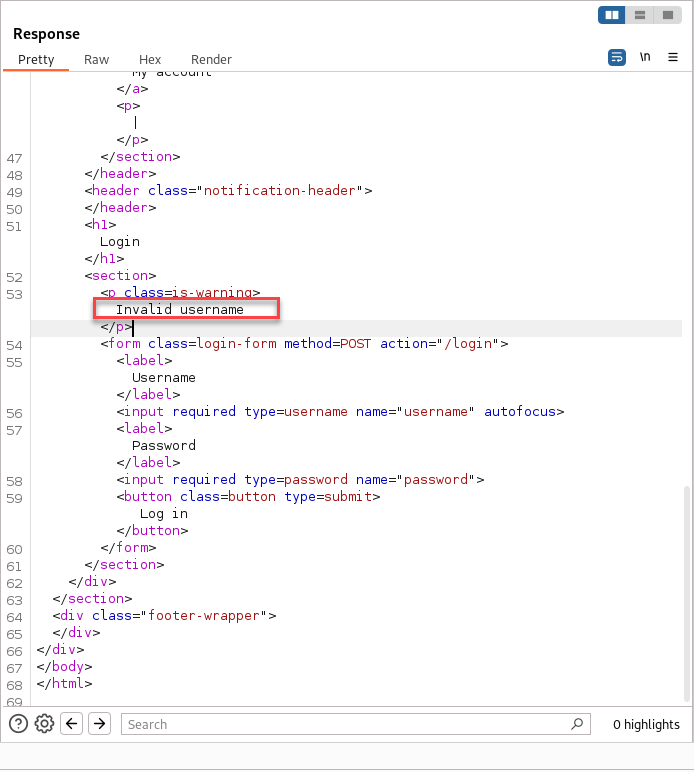
Task: Go to the next search match arrow
Action: [x=99, y=724]
